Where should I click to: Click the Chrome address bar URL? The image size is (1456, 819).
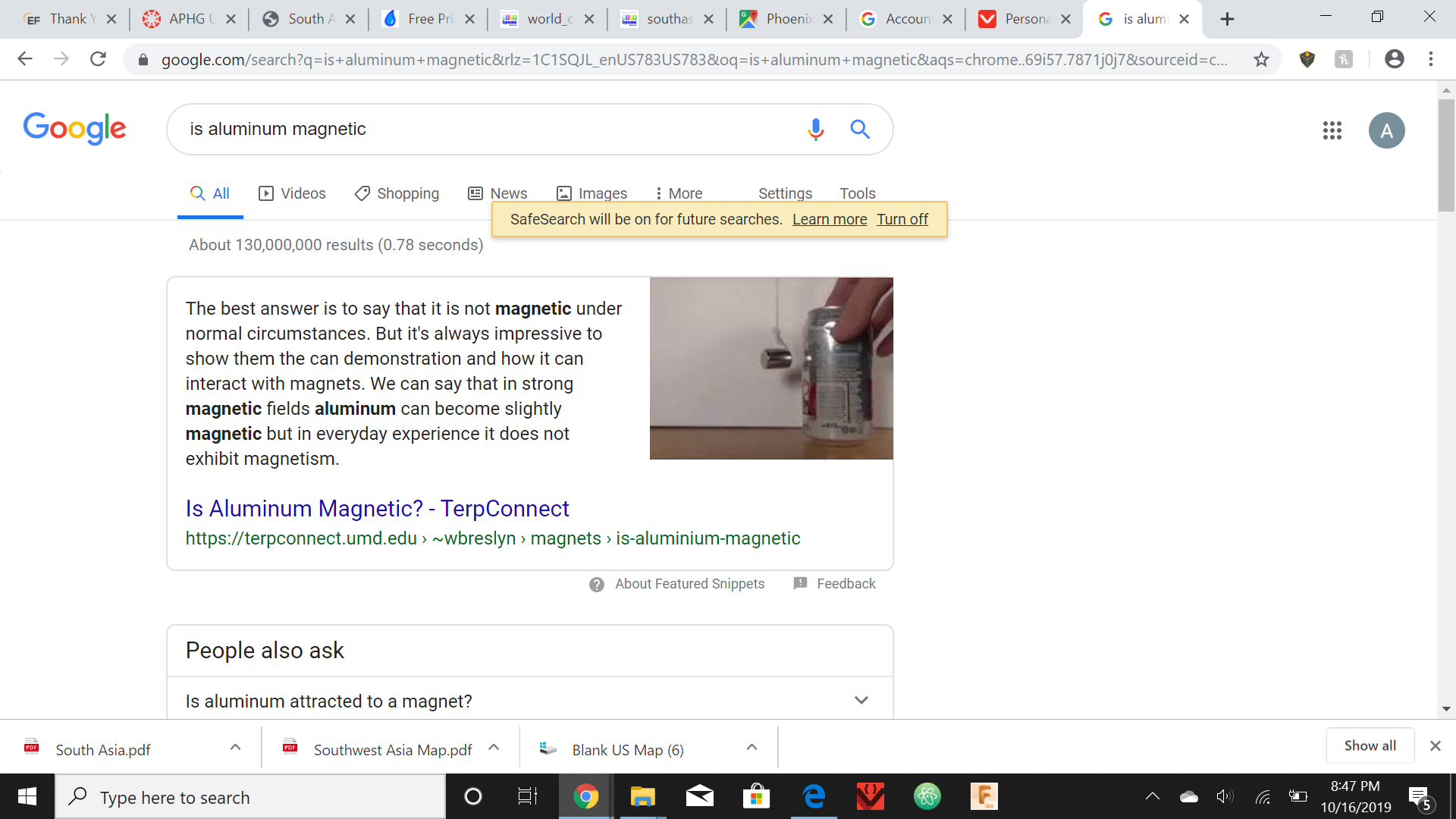click(x=694, y=59)
